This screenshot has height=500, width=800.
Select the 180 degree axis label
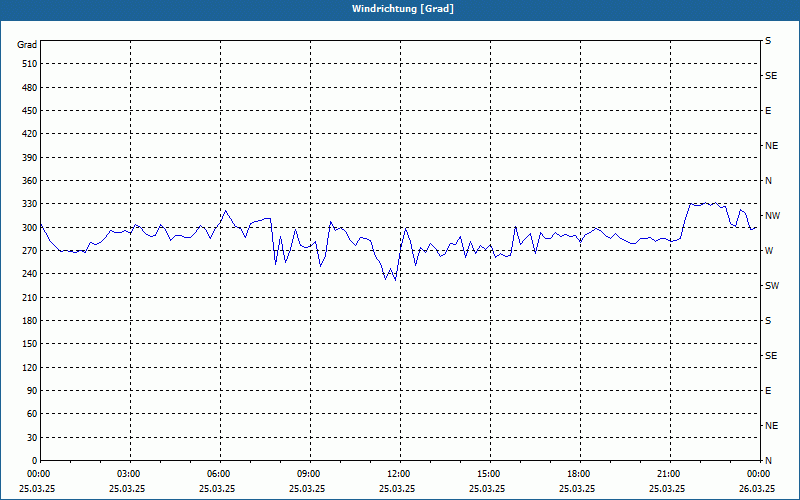tap(29, 321)
